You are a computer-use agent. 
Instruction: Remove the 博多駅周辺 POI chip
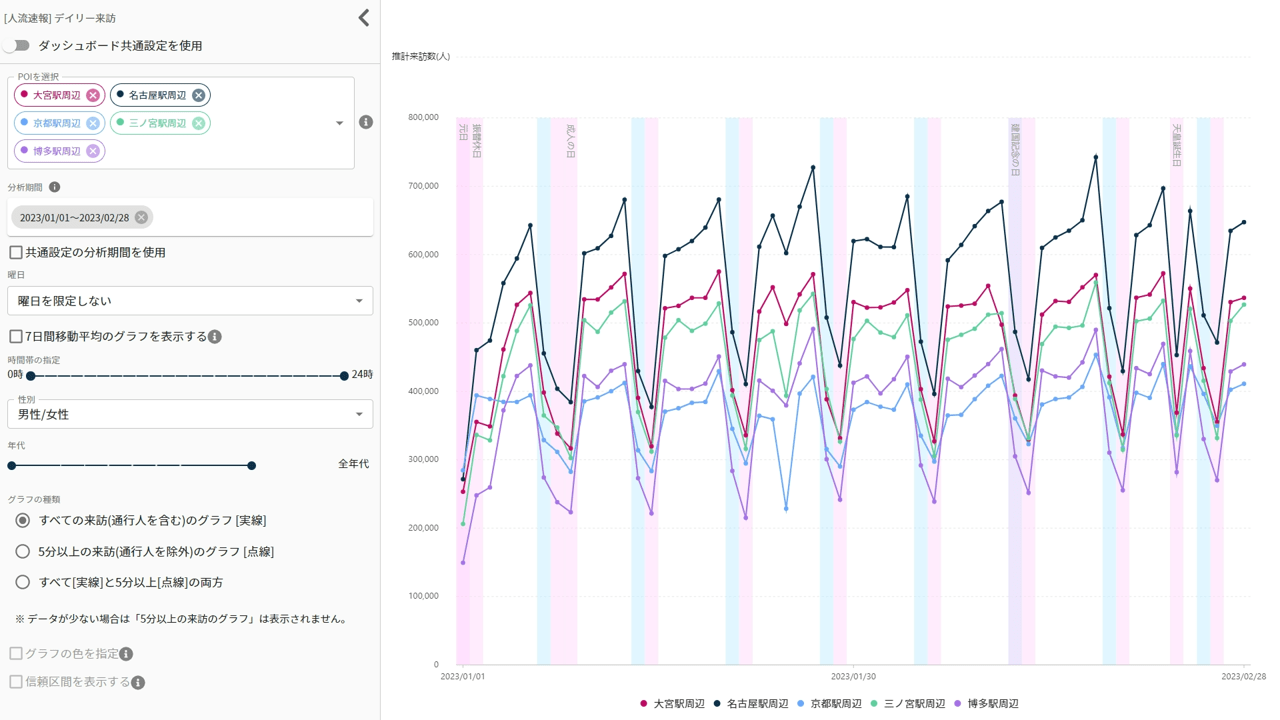point(93,151)
